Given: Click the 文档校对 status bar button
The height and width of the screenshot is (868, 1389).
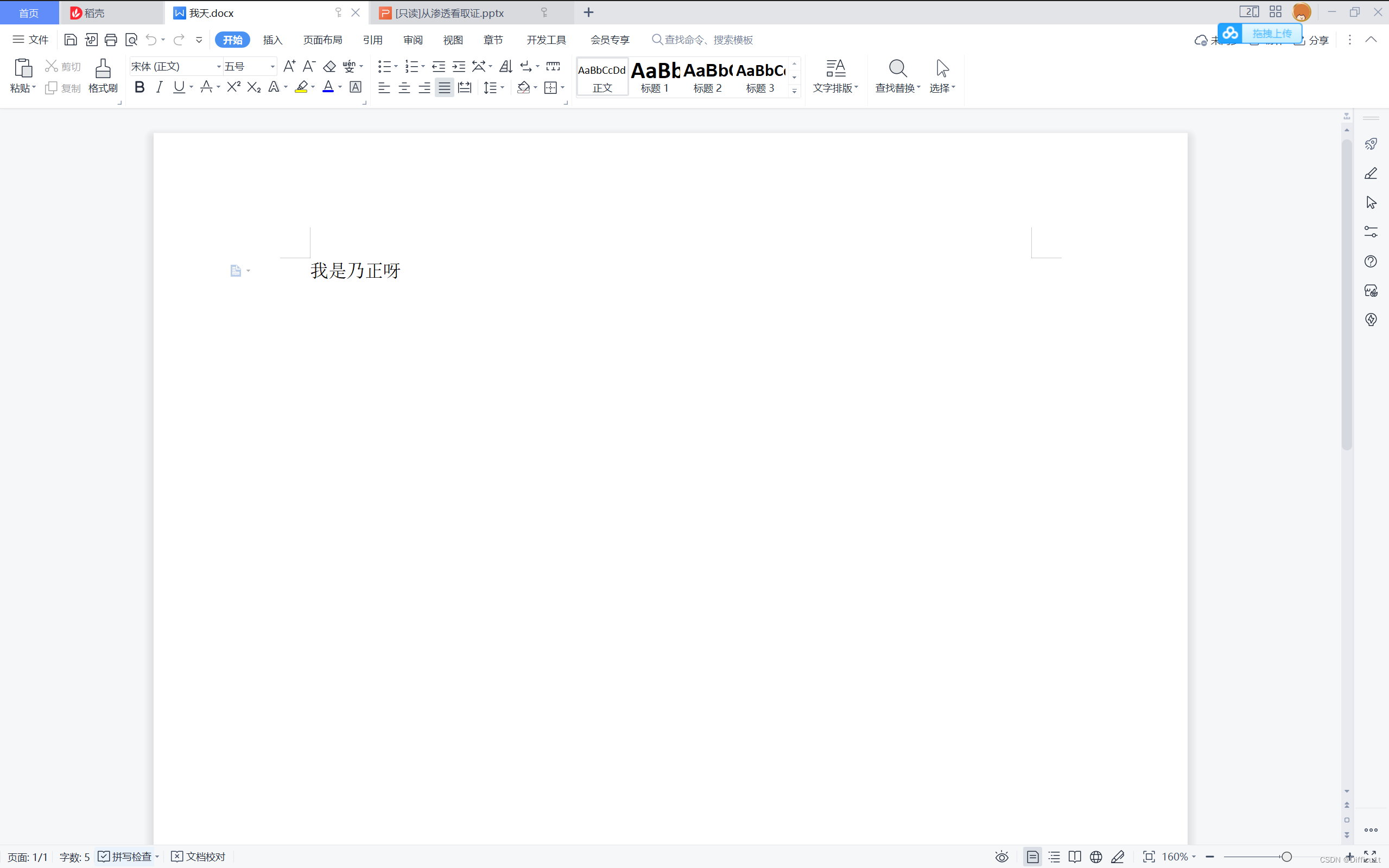Looking at the screenshot, I should pos(198,857).
